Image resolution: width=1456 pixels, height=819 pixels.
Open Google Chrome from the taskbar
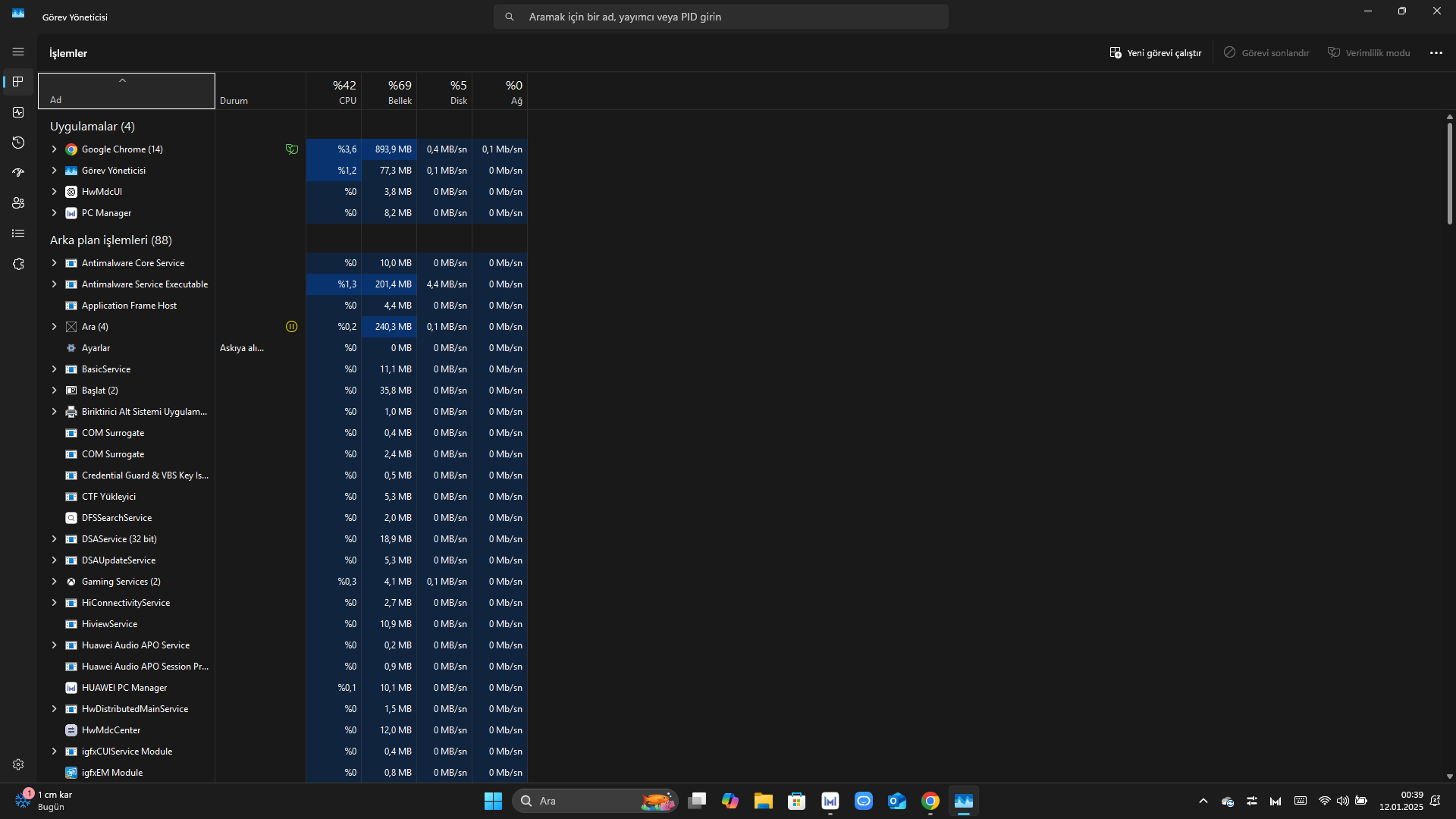point(930,801)
